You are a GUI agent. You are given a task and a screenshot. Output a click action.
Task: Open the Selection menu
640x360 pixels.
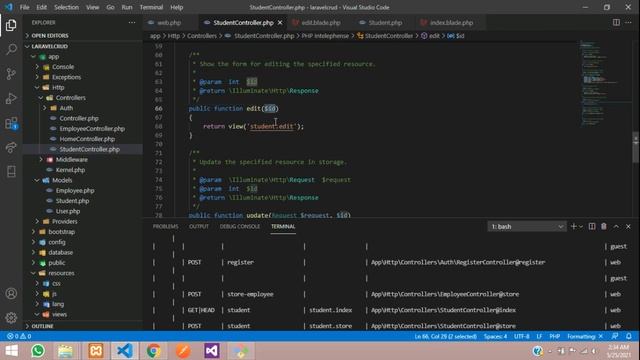coord(66,7)
